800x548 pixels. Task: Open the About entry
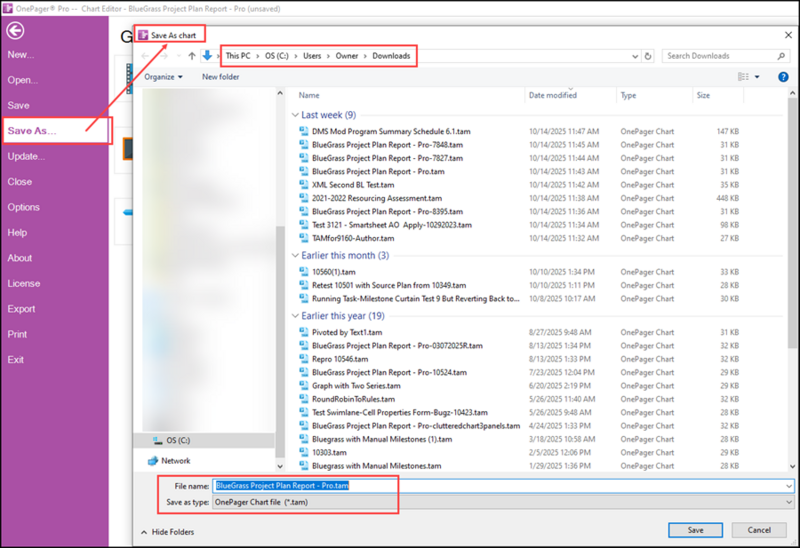tap(19, 258)
